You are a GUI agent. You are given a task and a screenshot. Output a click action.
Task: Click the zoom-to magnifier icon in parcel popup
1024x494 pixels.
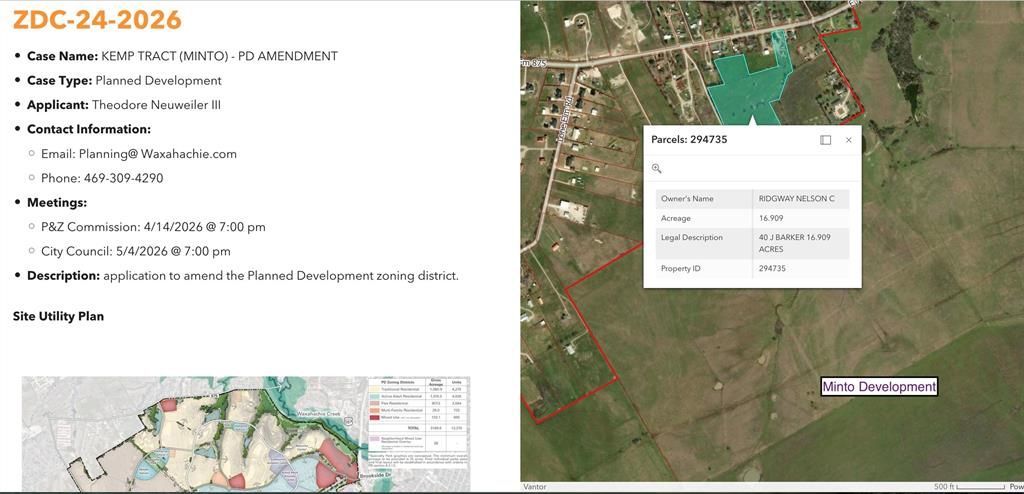click(657, 168)
